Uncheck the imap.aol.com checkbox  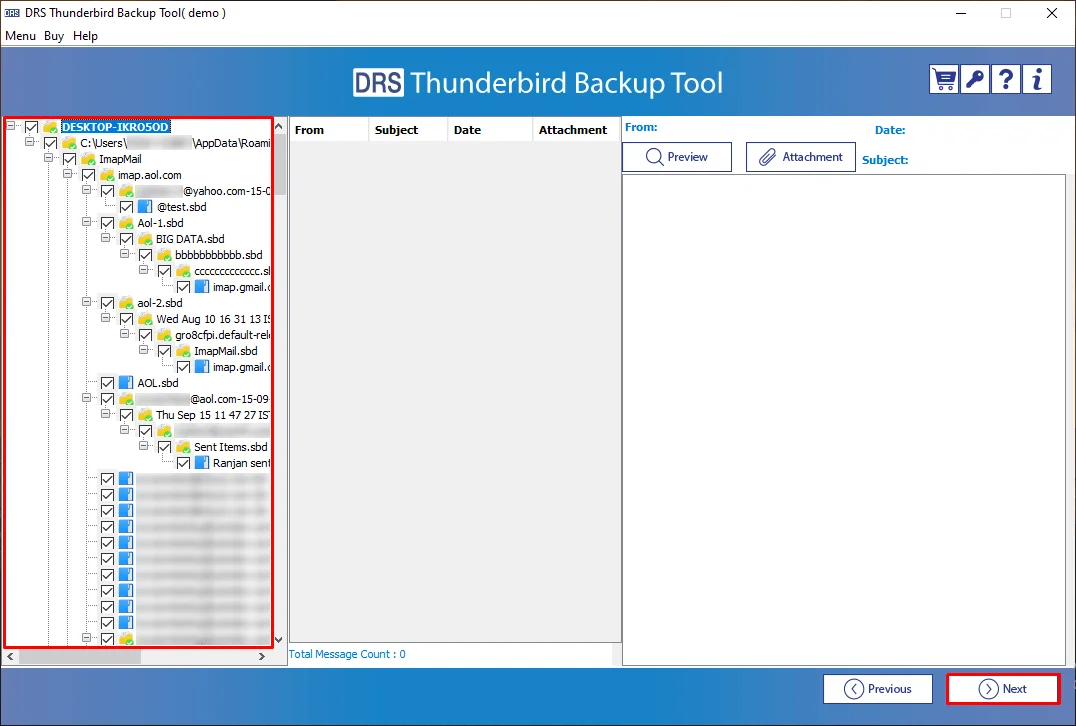coord(89,175)
